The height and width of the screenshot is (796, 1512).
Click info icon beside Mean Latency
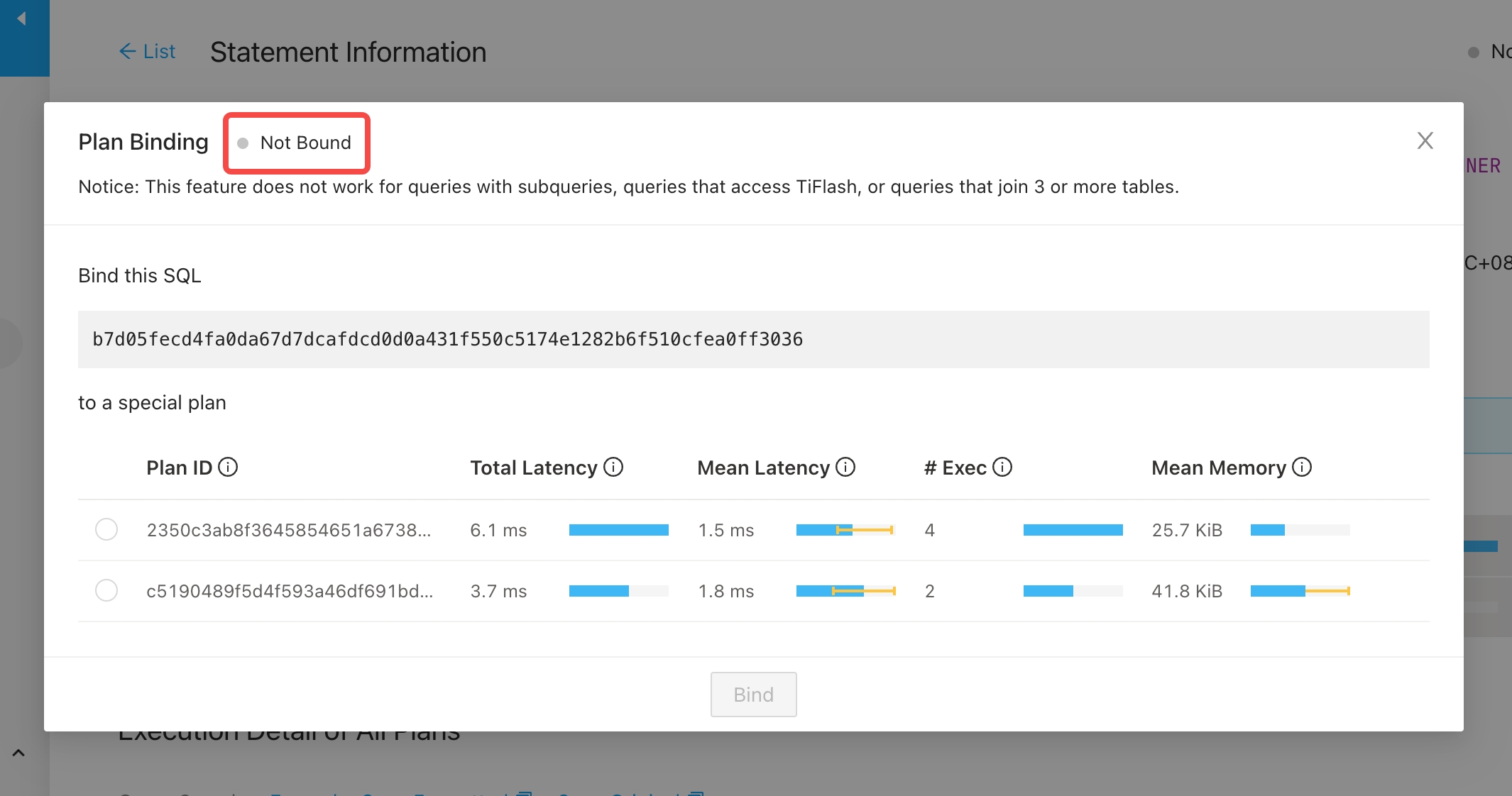point(845,468)
